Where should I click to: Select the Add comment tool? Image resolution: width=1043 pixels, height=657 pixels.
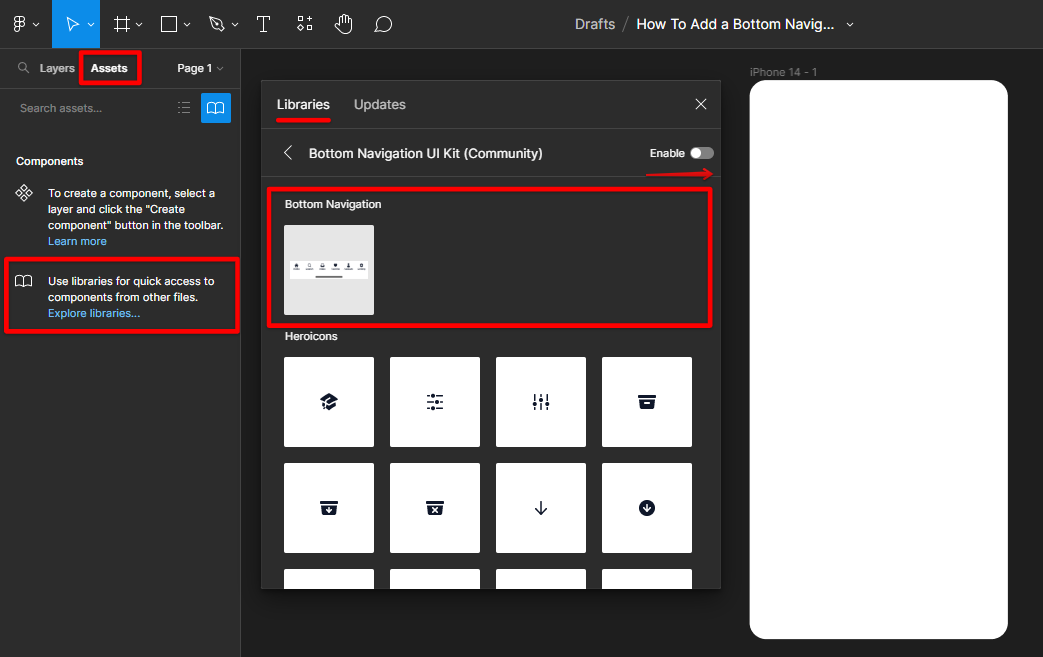[x=382, y=24]
